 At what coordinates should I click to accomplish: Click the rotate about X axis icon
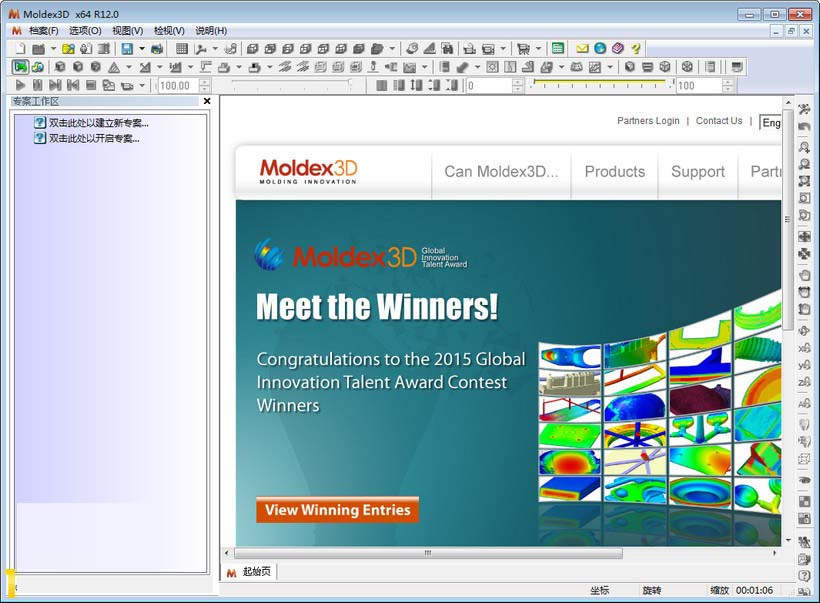(x=804, y=348)
